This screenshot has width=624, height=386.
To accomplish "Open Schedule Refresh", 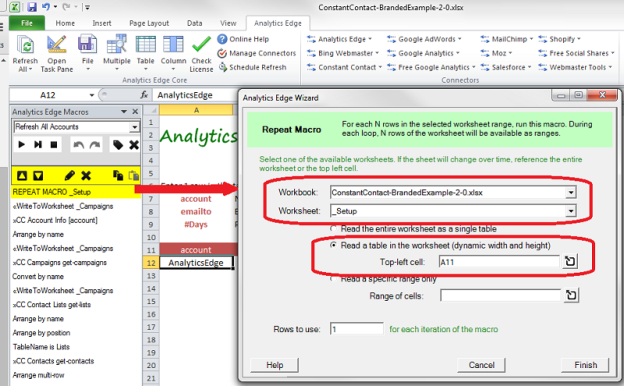I will point(252,67).
